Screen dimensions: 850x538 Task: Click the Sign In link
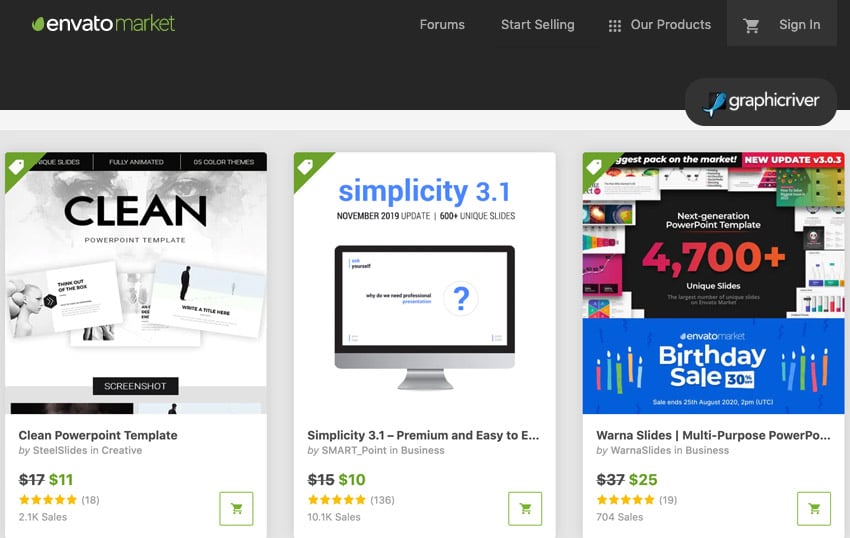point(800,25)
